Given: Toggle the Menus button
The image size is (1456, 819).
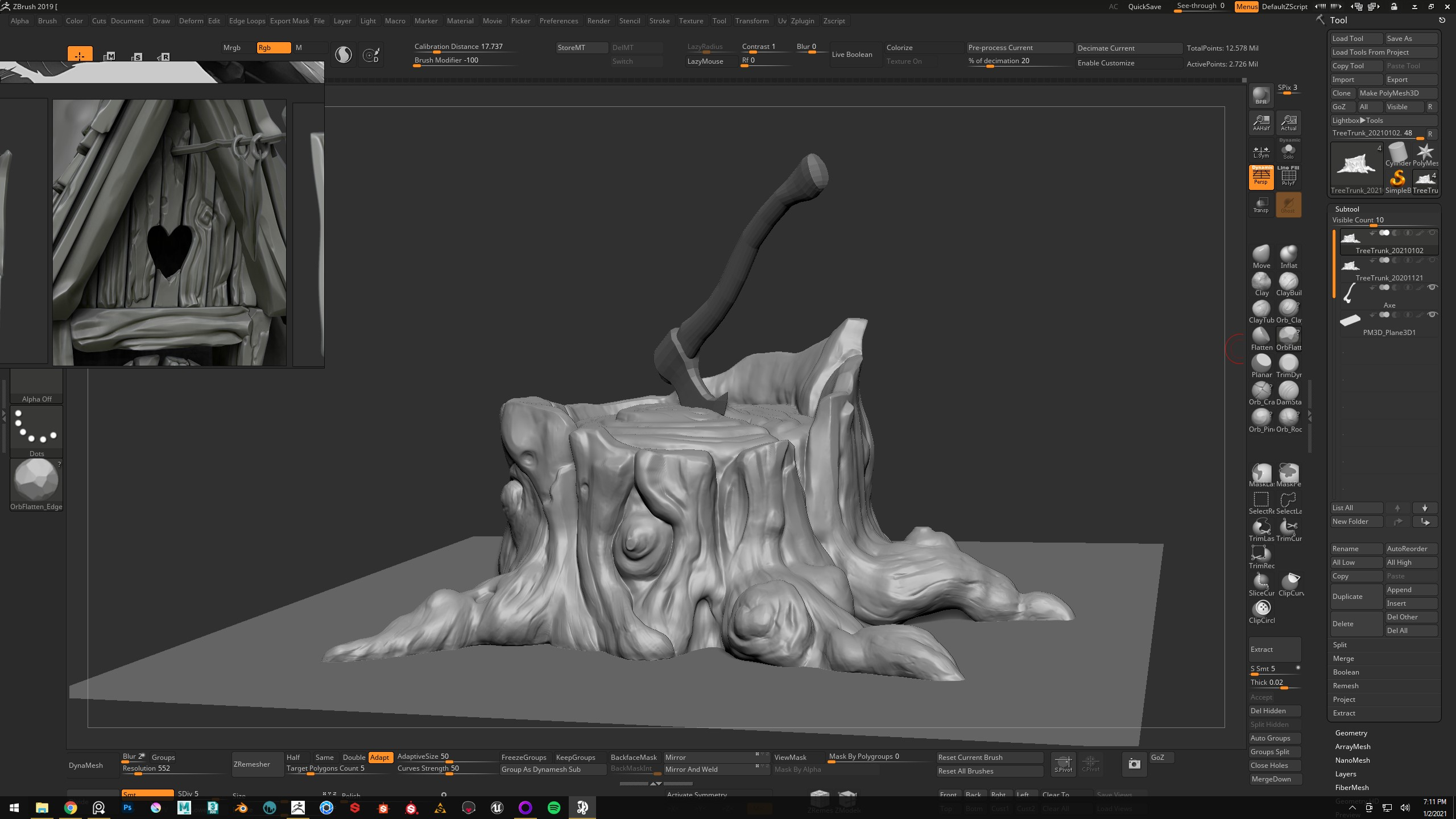Looking at the screenshot, I should [1246, 6].
